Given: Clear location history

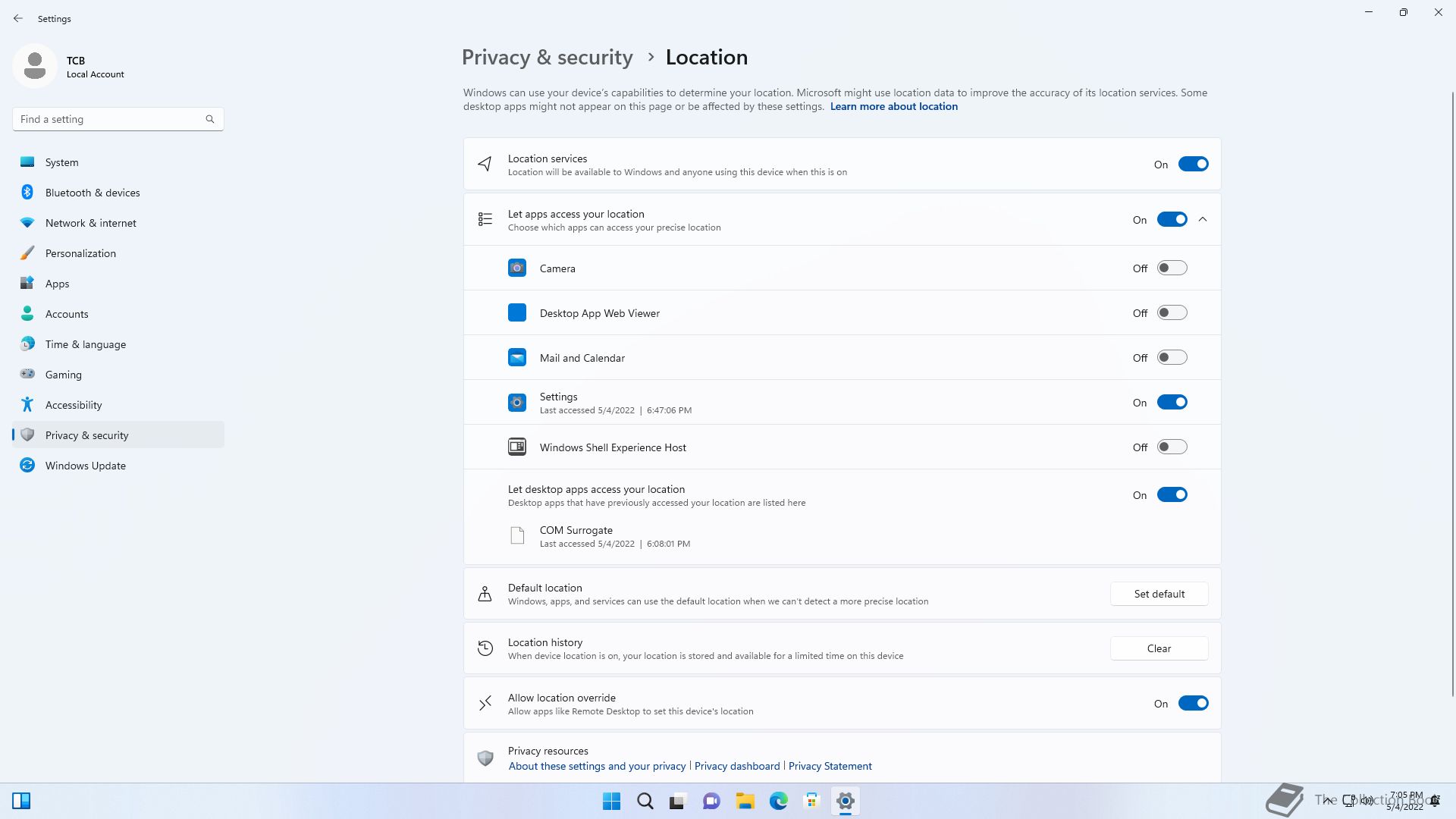Looking at the screenshot, I should 1159,648.
